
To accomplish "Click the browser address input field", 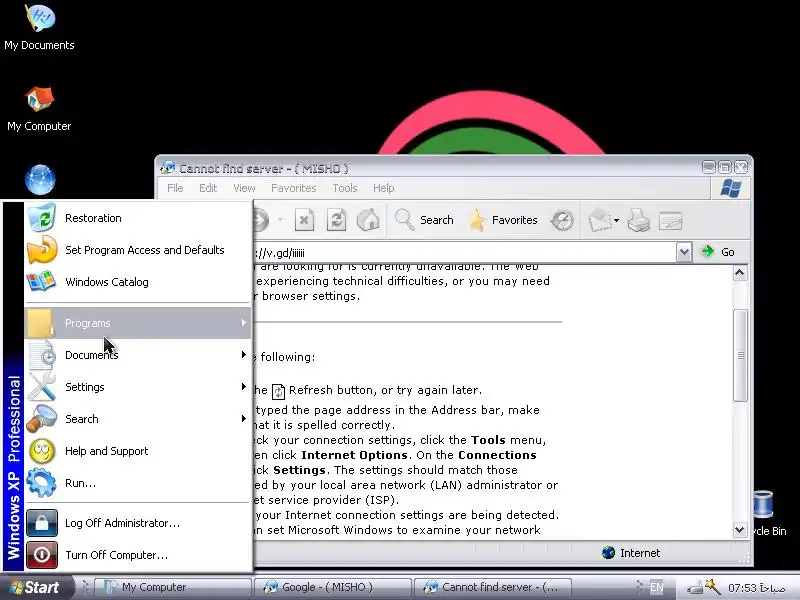I will coord(464,253).
